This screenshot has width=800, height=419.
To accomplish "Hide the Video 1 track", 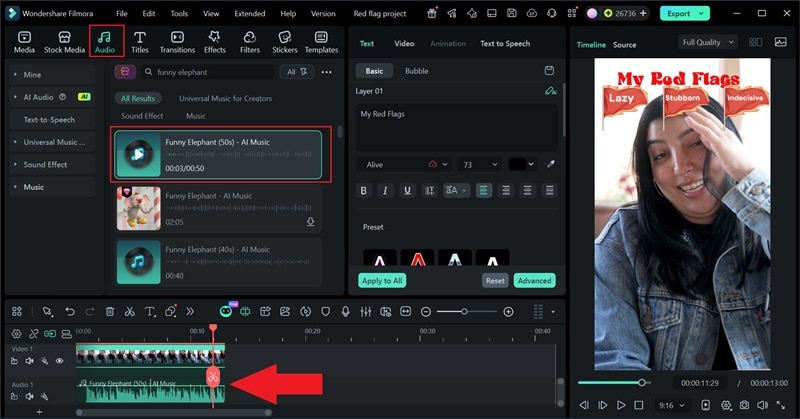I will click(60, 361).
